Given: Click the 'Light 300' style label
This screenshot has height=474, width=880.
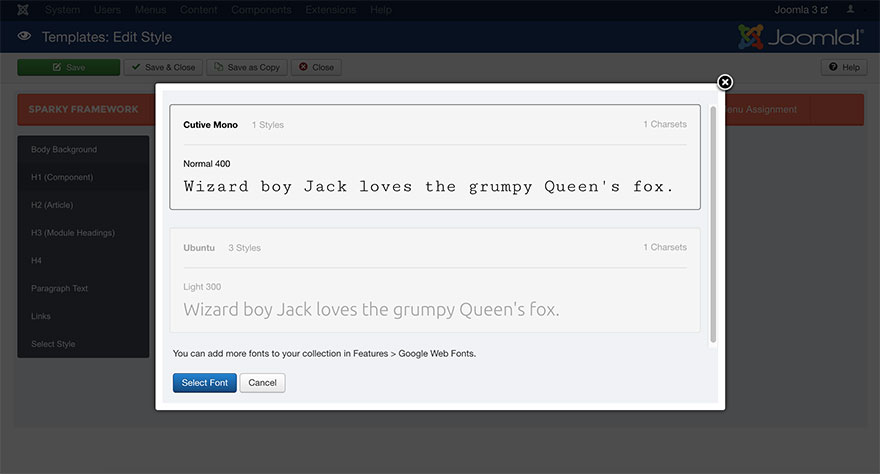Looking at the screenshot, I should (x=202, y=287).
